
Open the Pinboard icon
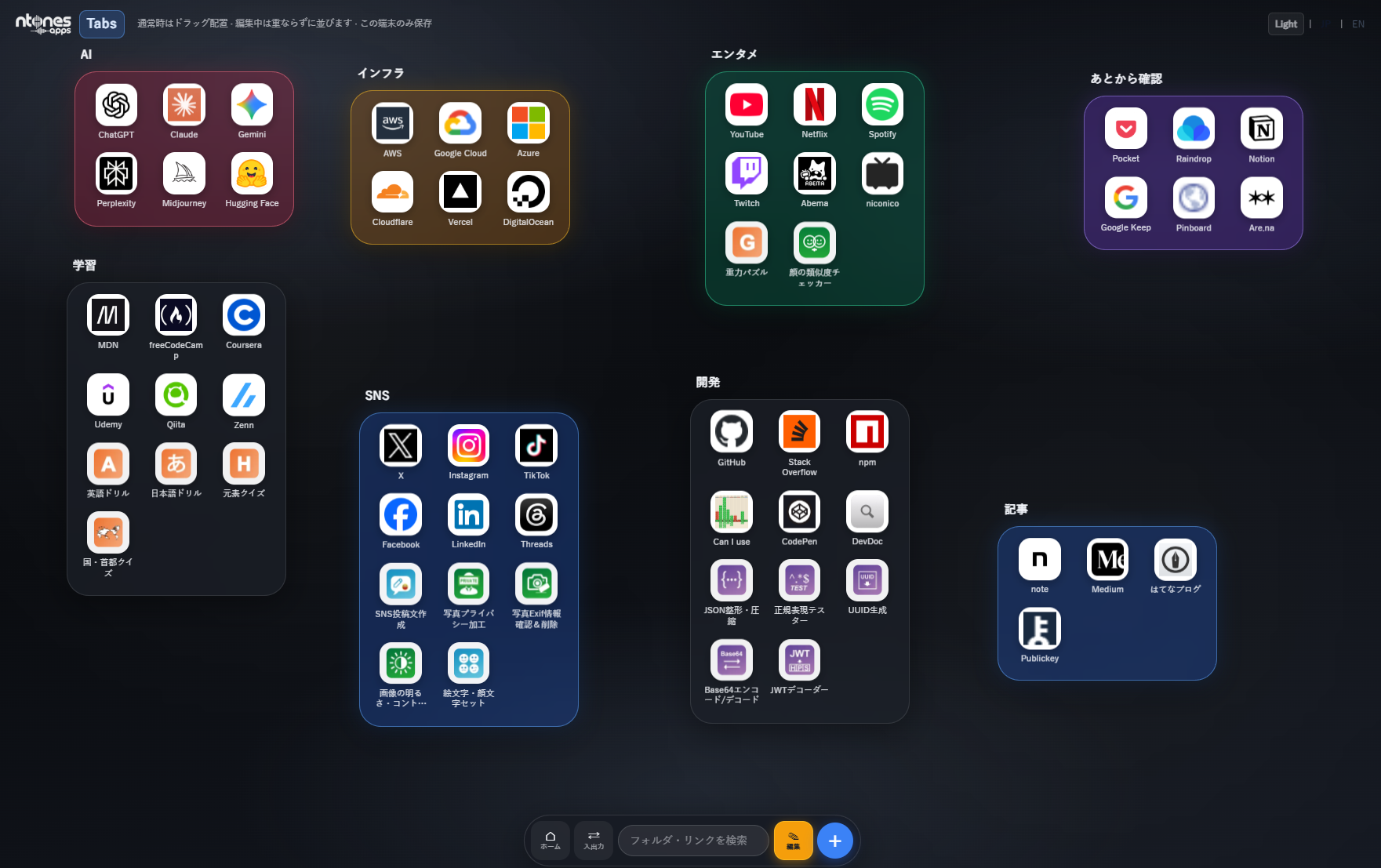pyautogui.click(x=1194, y=198)
